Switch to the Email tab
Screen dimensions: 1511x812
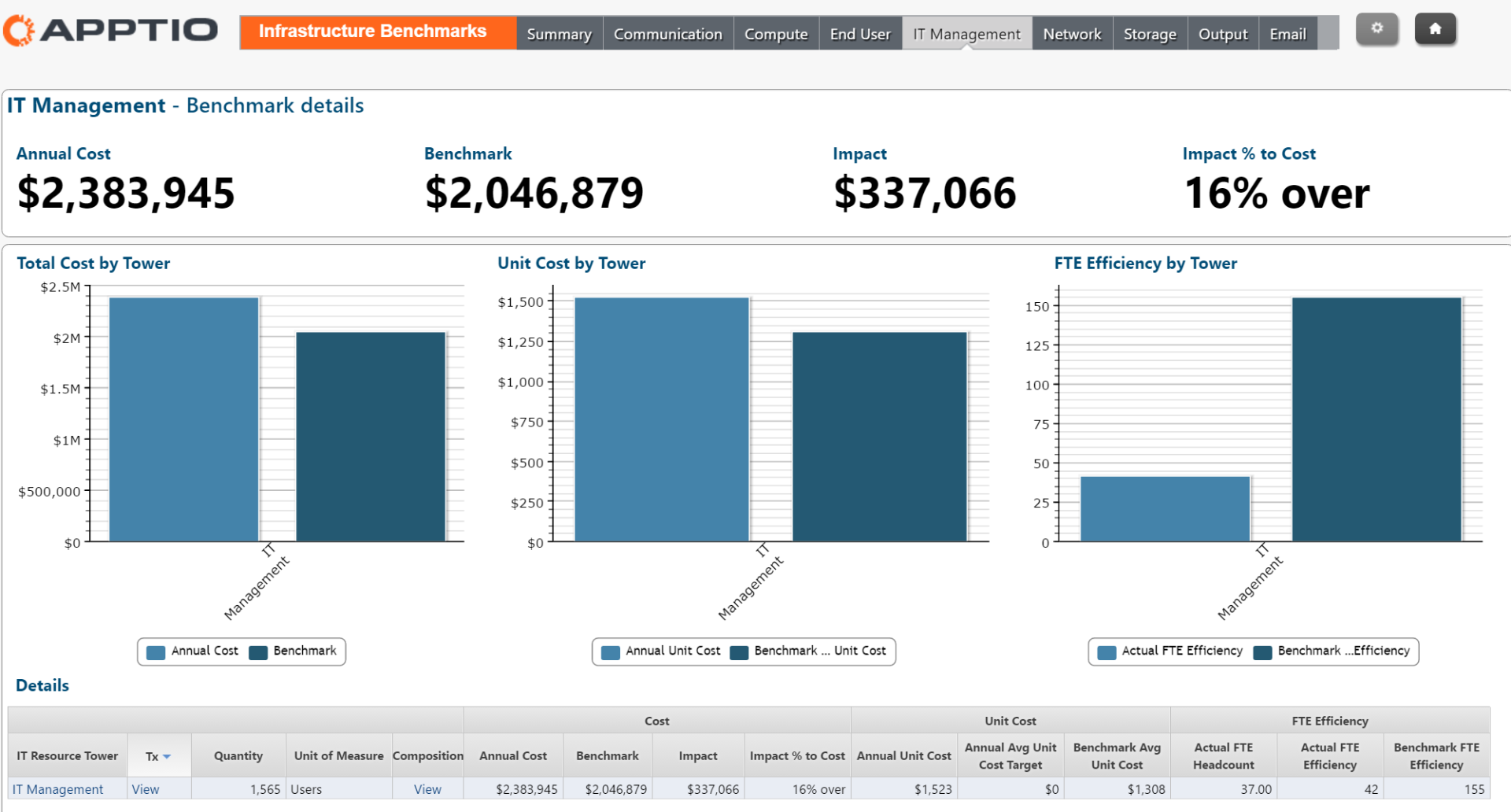1287,34
